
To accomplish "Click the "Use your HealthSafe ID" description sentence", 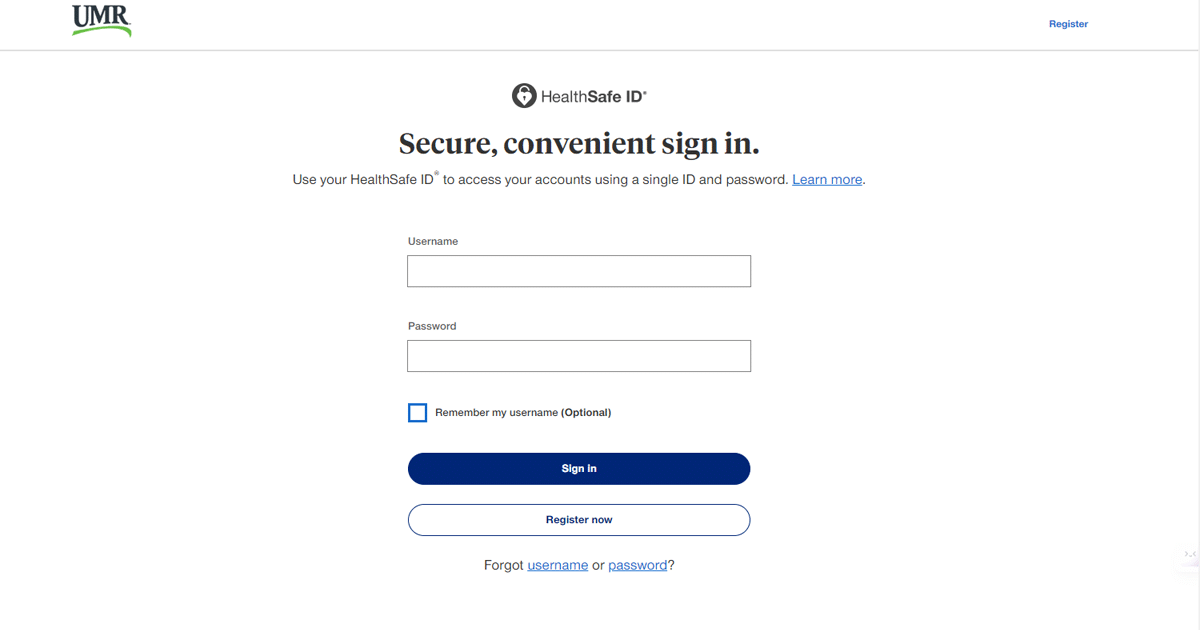I will click(540, 180).
